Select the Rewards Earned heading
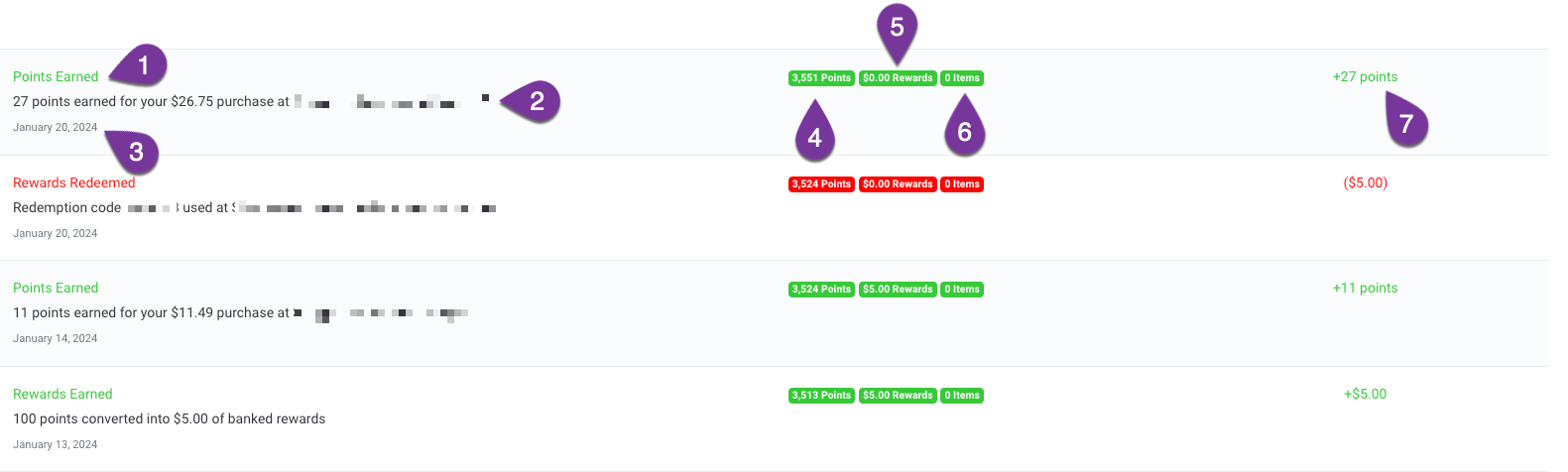The image size is (1568, 472). point(62,394)
